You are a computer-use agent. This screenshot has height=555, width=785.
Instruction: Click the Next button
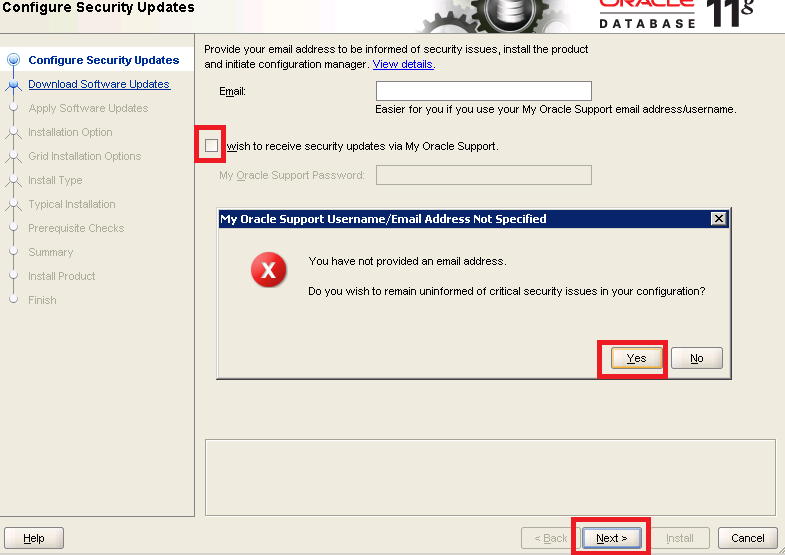[612, 538]
